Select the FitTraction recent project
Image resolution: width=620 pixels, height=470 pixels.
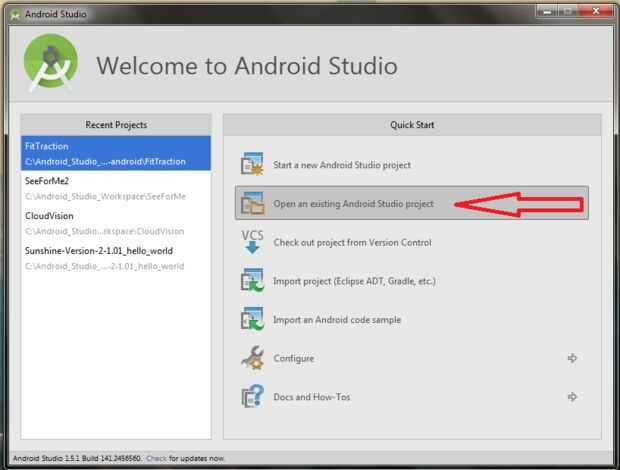(116, 153)
